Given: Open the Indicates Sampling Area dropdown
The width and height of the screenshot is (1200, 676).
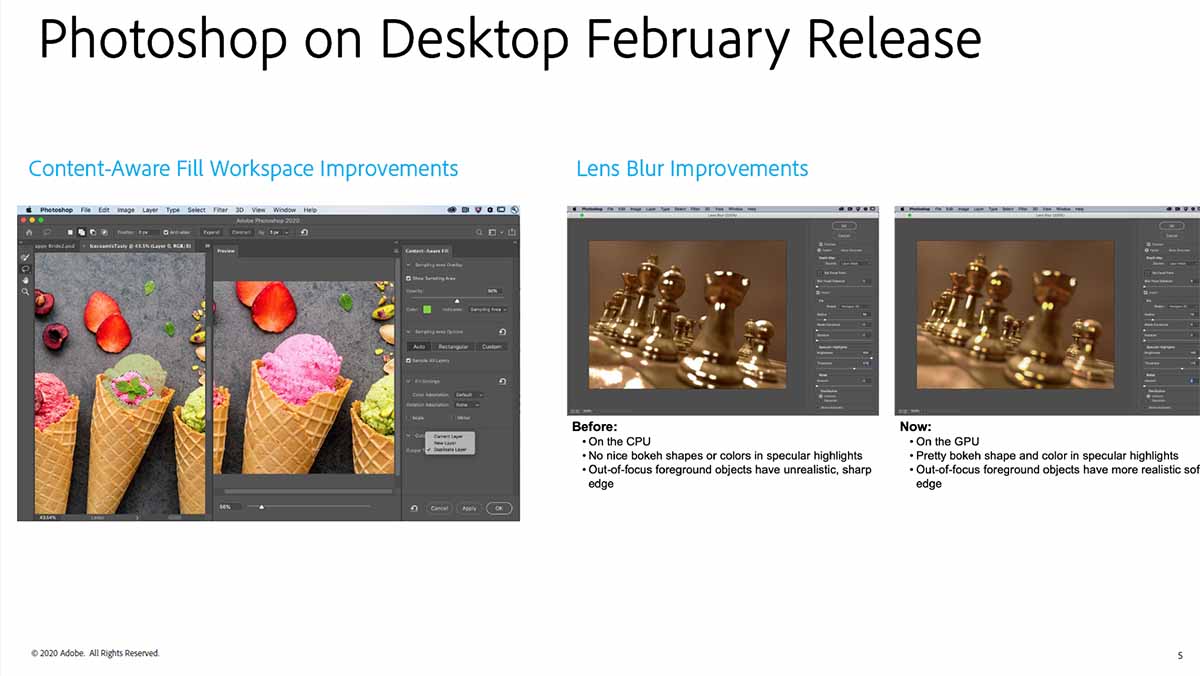Looking at the screenshot, I should (488, 310).
